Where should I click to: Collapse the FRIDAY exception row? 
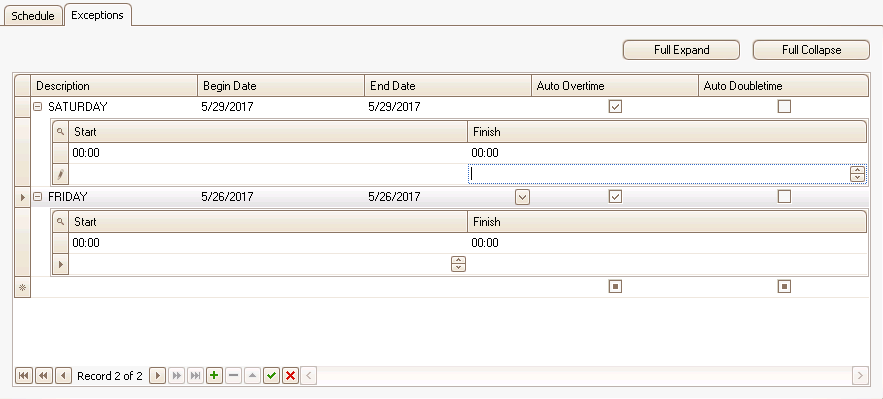[x=38, y=197]
